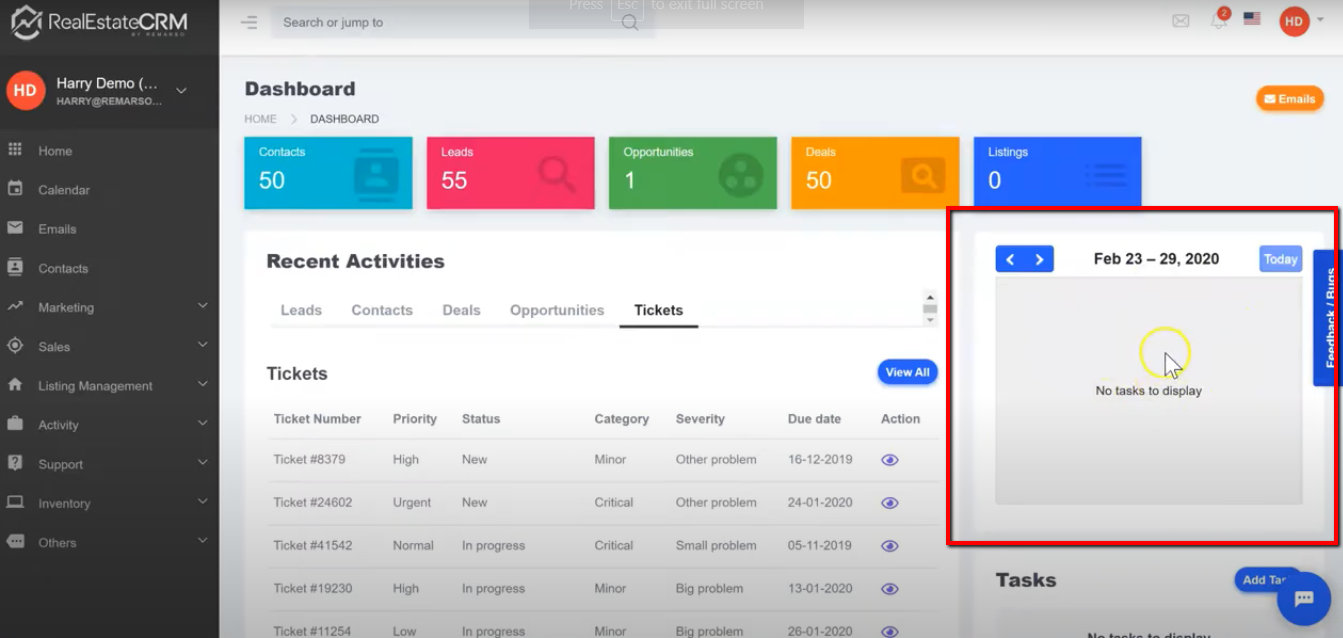Click the orange Emails button

point(1289,99)
